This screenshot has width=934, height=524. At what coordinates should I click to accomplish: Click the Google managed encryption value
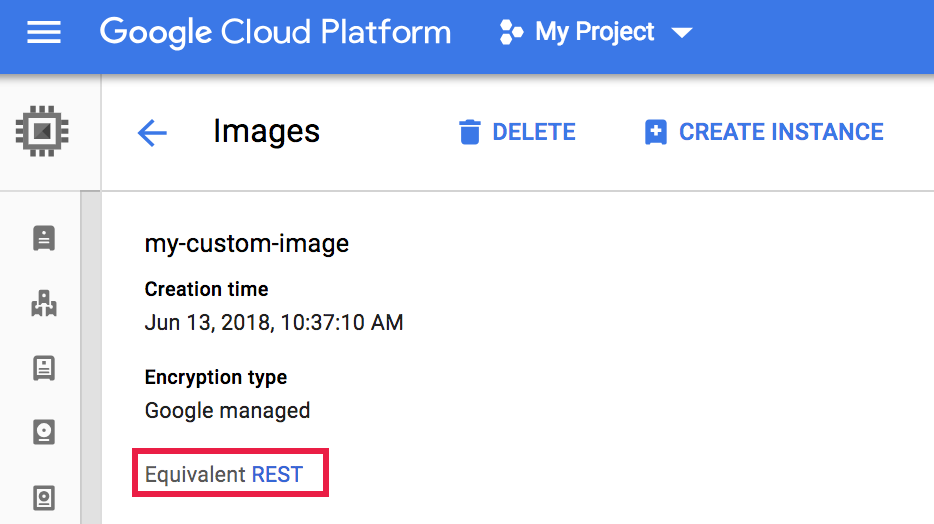[227, 410]
